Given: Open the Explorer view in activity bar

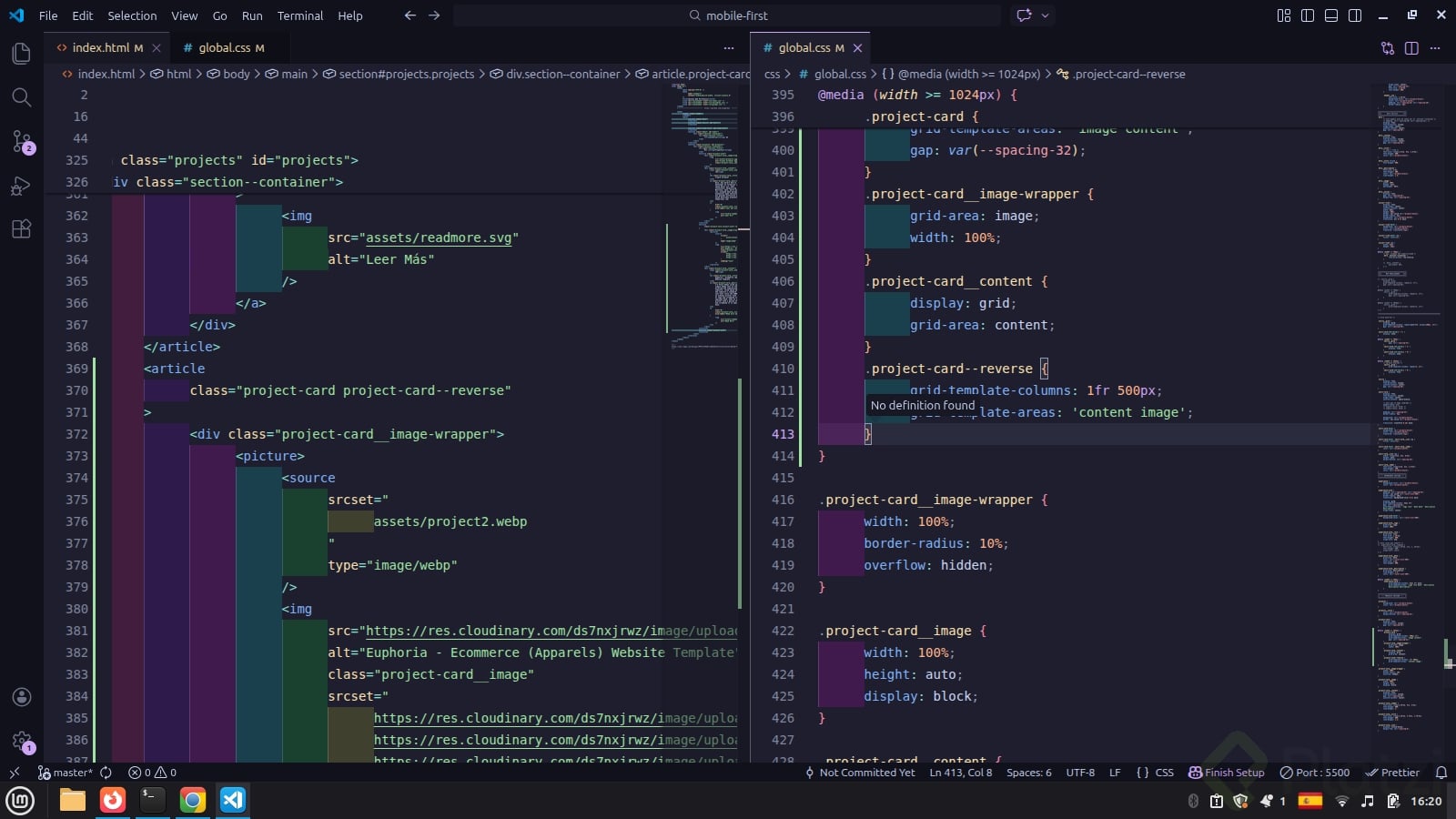Looking at the screenshot, I should pyautogui.click(x=21, y=54).
